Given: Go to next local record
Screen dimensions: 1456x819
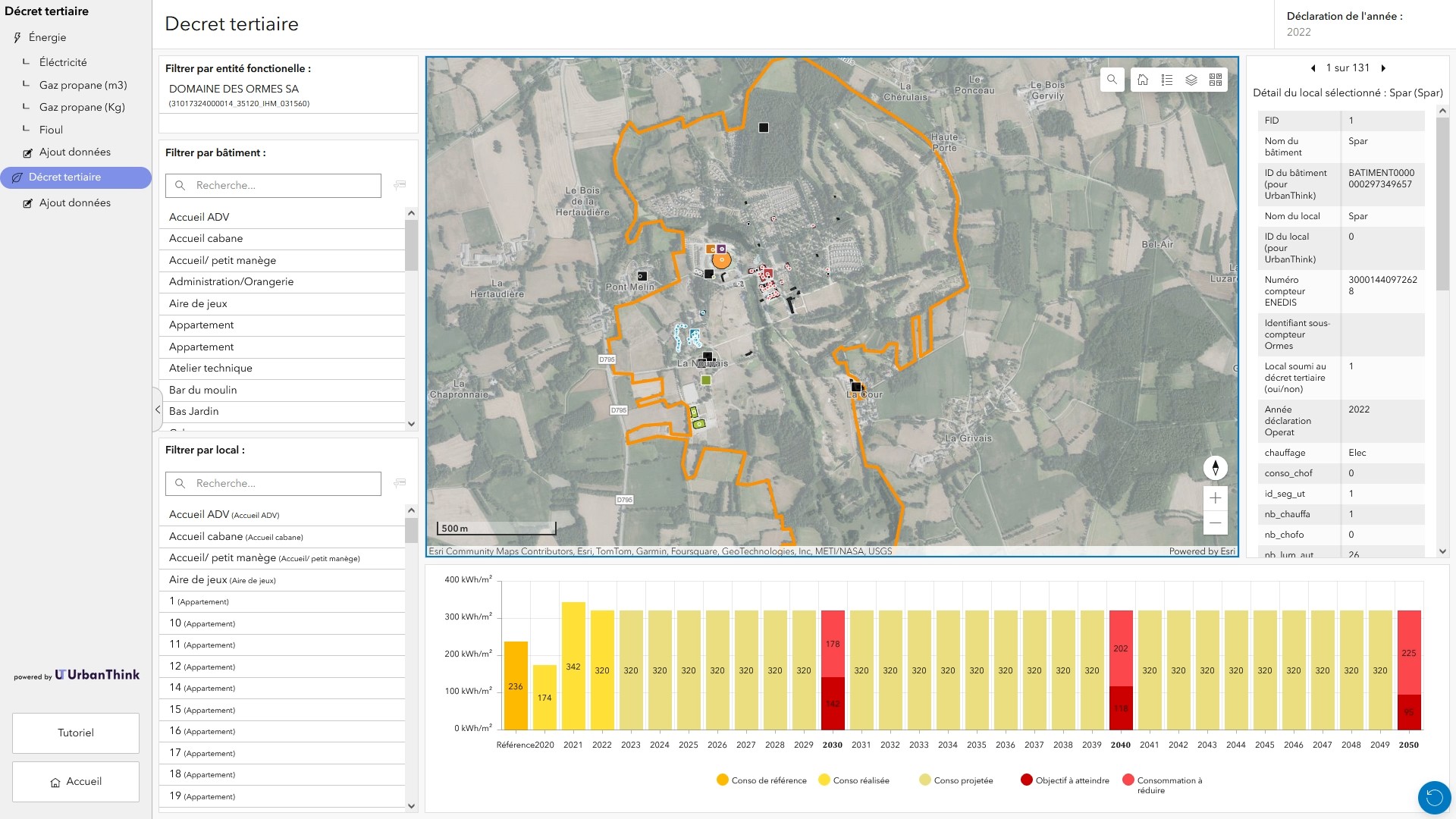Looking at the screenshot, I should [x=1383, y=68].
